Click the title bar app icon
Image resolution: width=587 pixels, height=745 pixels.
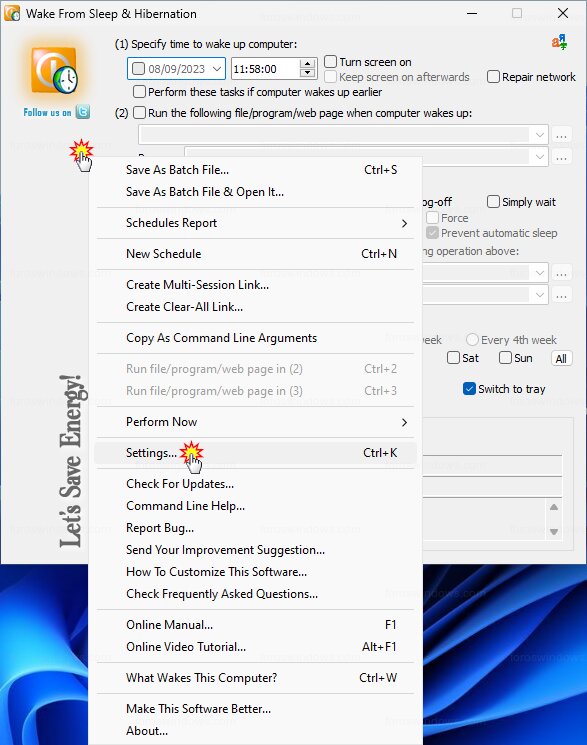click(x=12, y=13)
